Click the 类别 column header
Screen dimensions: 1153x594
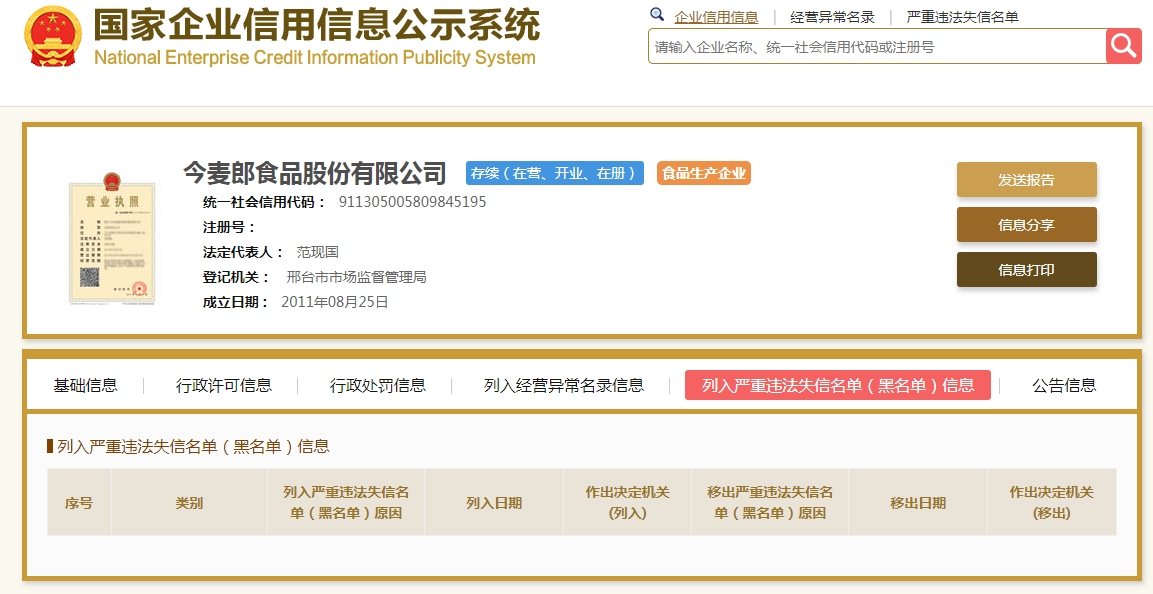tap(189, 502)
